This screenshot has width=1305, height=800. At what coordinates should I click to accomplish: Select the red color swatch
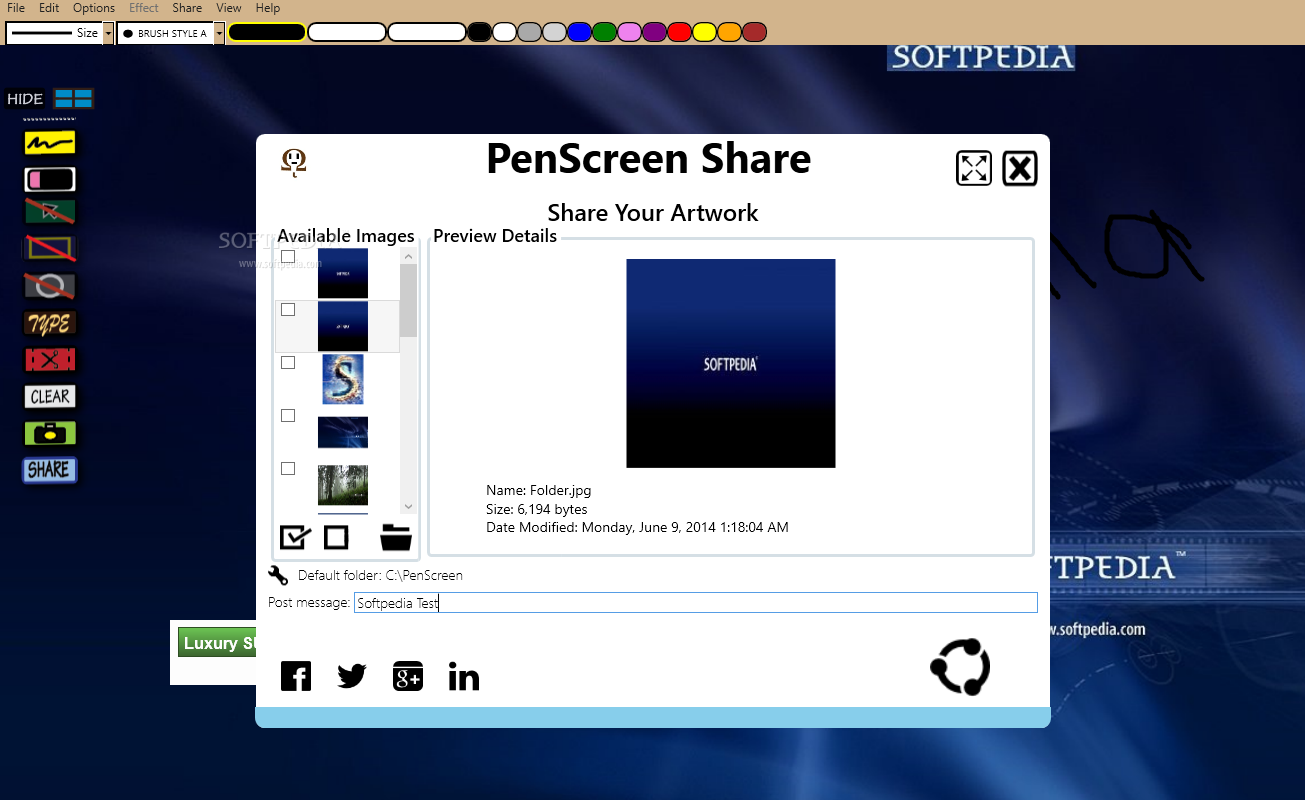coord(679,32)
